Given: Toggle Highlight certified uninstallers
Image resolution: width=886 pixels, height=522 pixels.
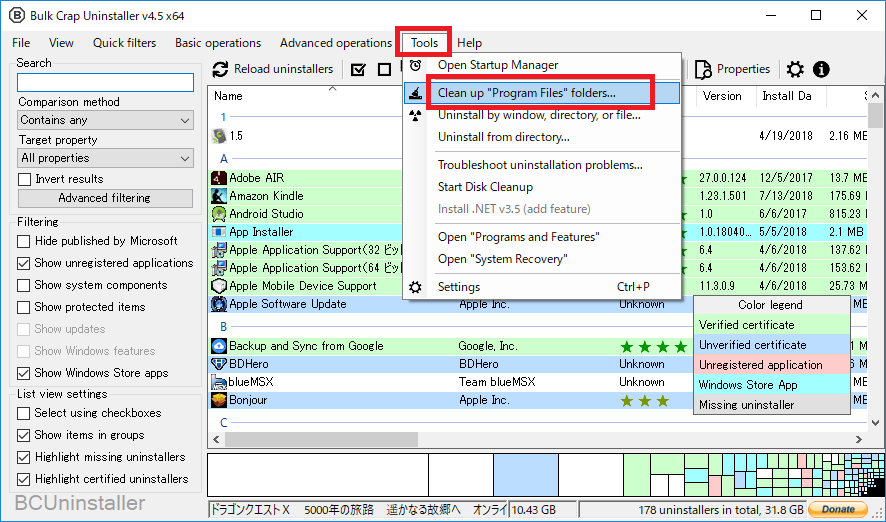Looking at the screenshot, I should [x=24, y=480].
